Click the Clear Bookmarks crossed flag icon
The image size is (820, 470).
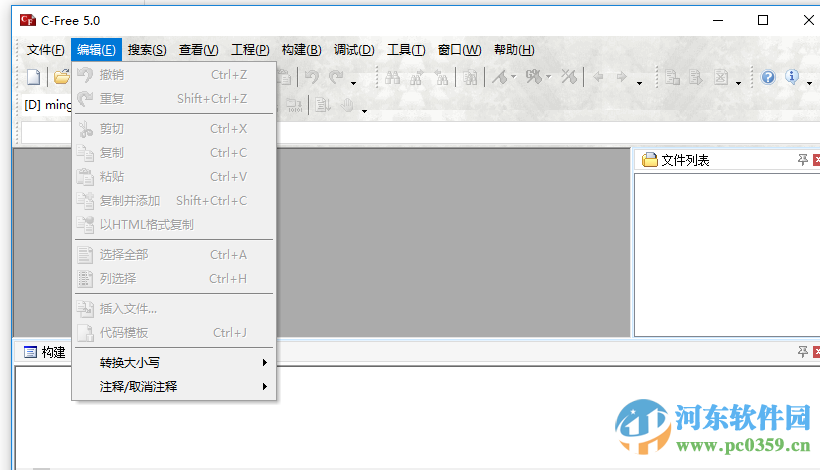(569, 77)
